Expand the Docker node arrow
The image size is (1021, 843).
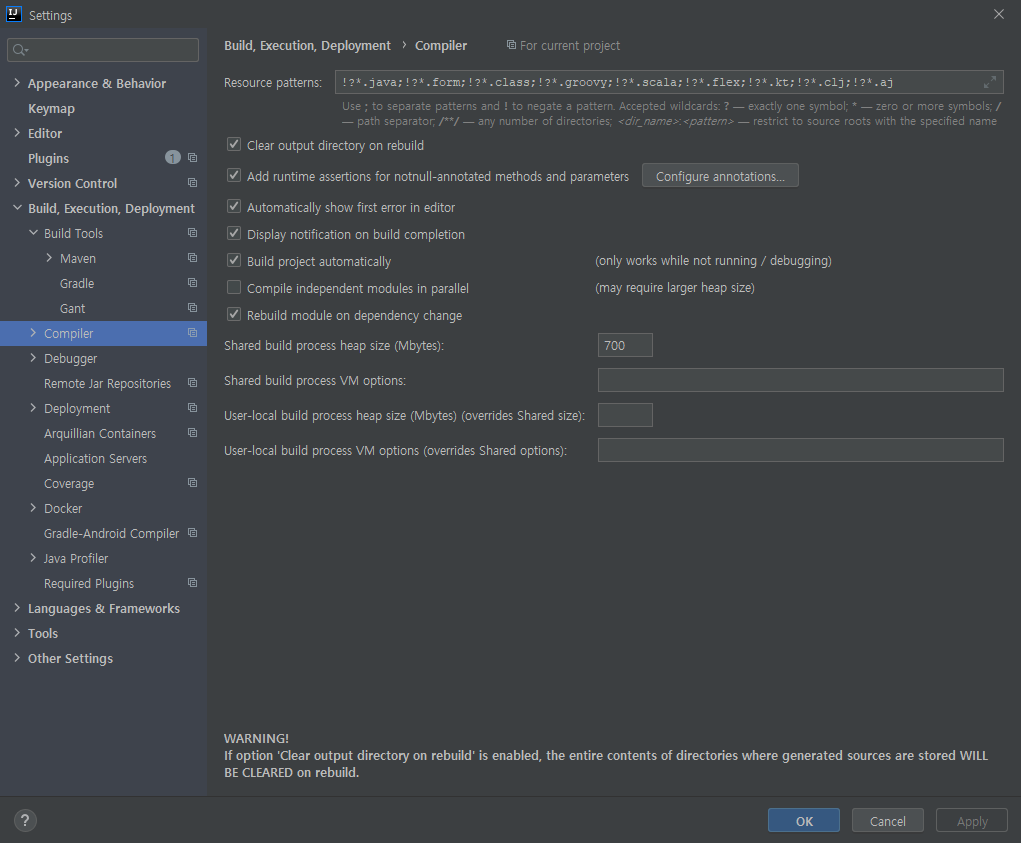[x=33, y=508]
